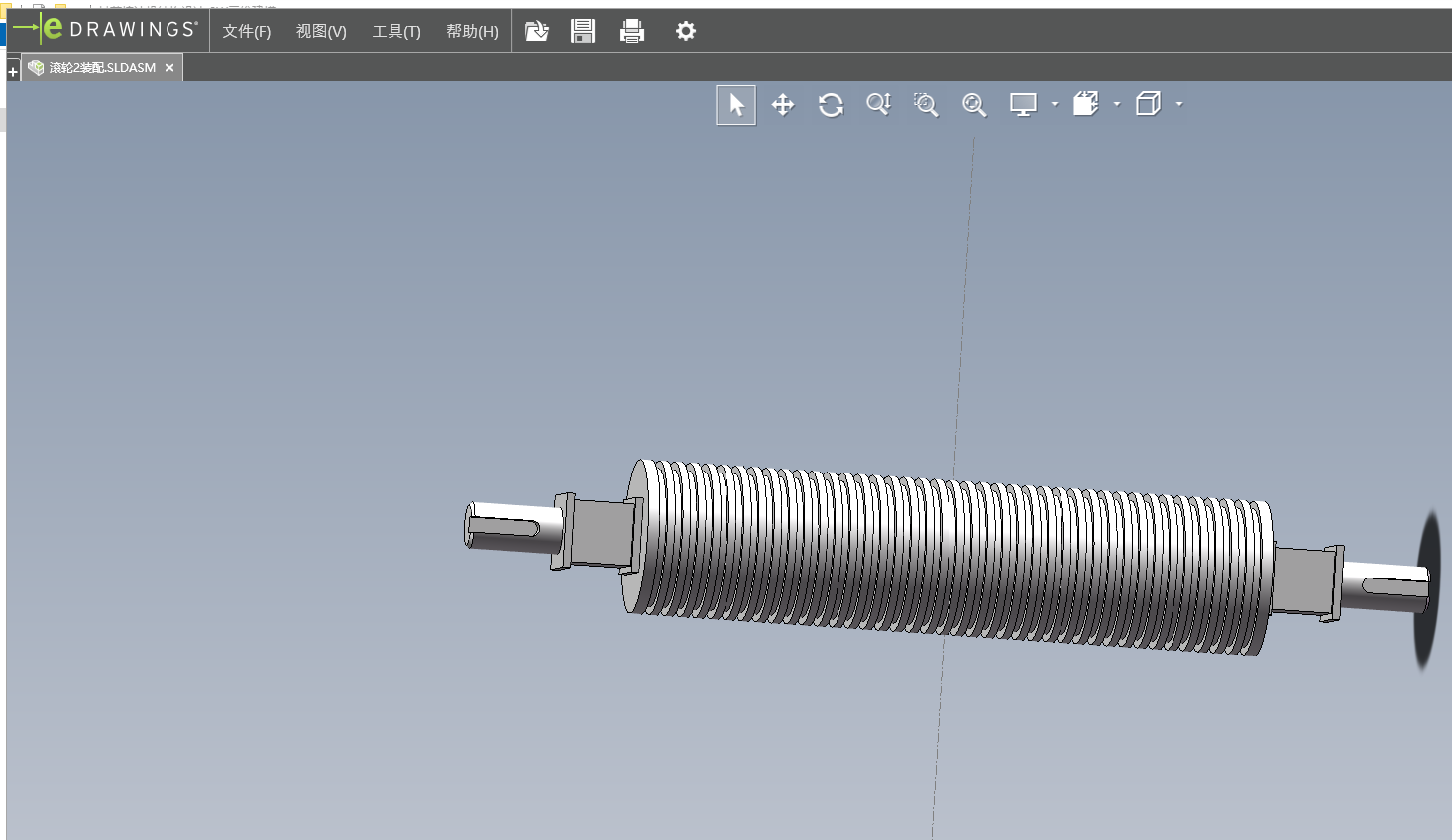This screenshot has width=1452, height=840.
Task: Close the 滚轮2装配.SLDASM tab
Action: click(169, 68)
